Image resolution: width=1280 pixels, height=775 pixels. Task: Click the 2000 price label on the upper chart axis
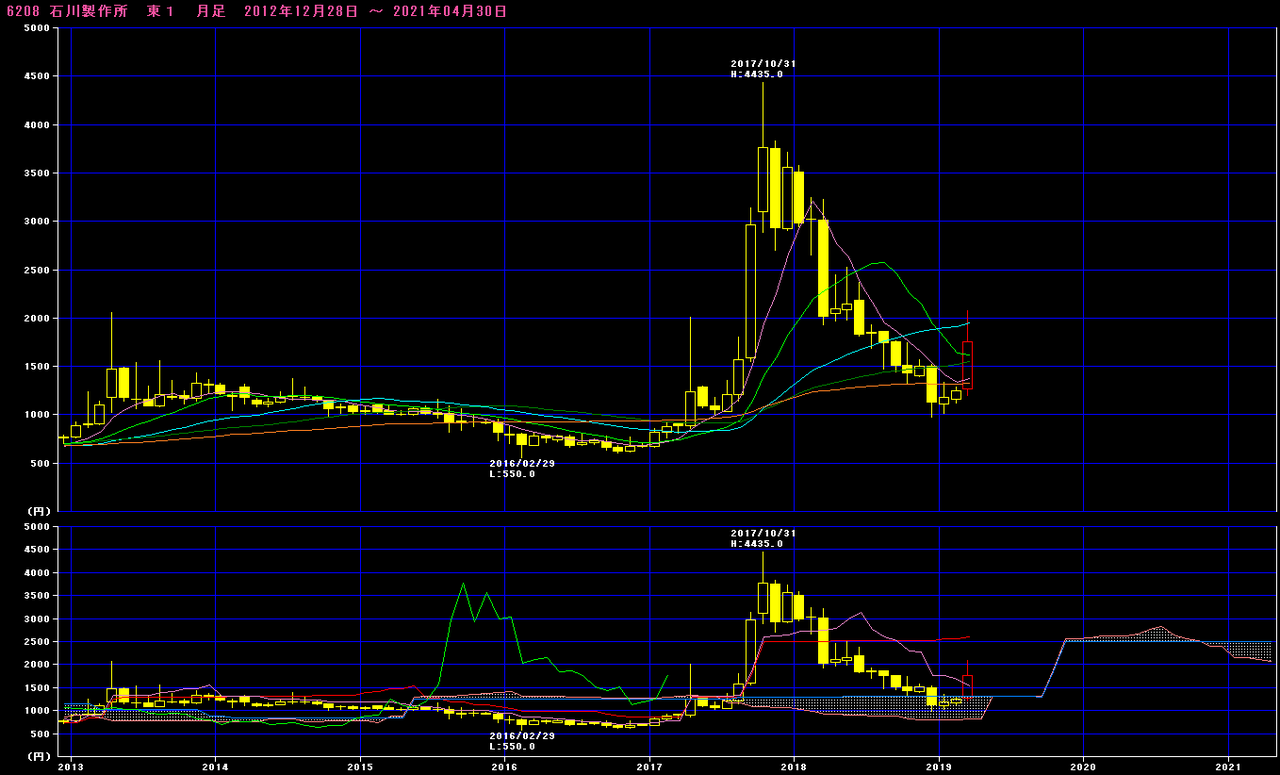[37, 318]
